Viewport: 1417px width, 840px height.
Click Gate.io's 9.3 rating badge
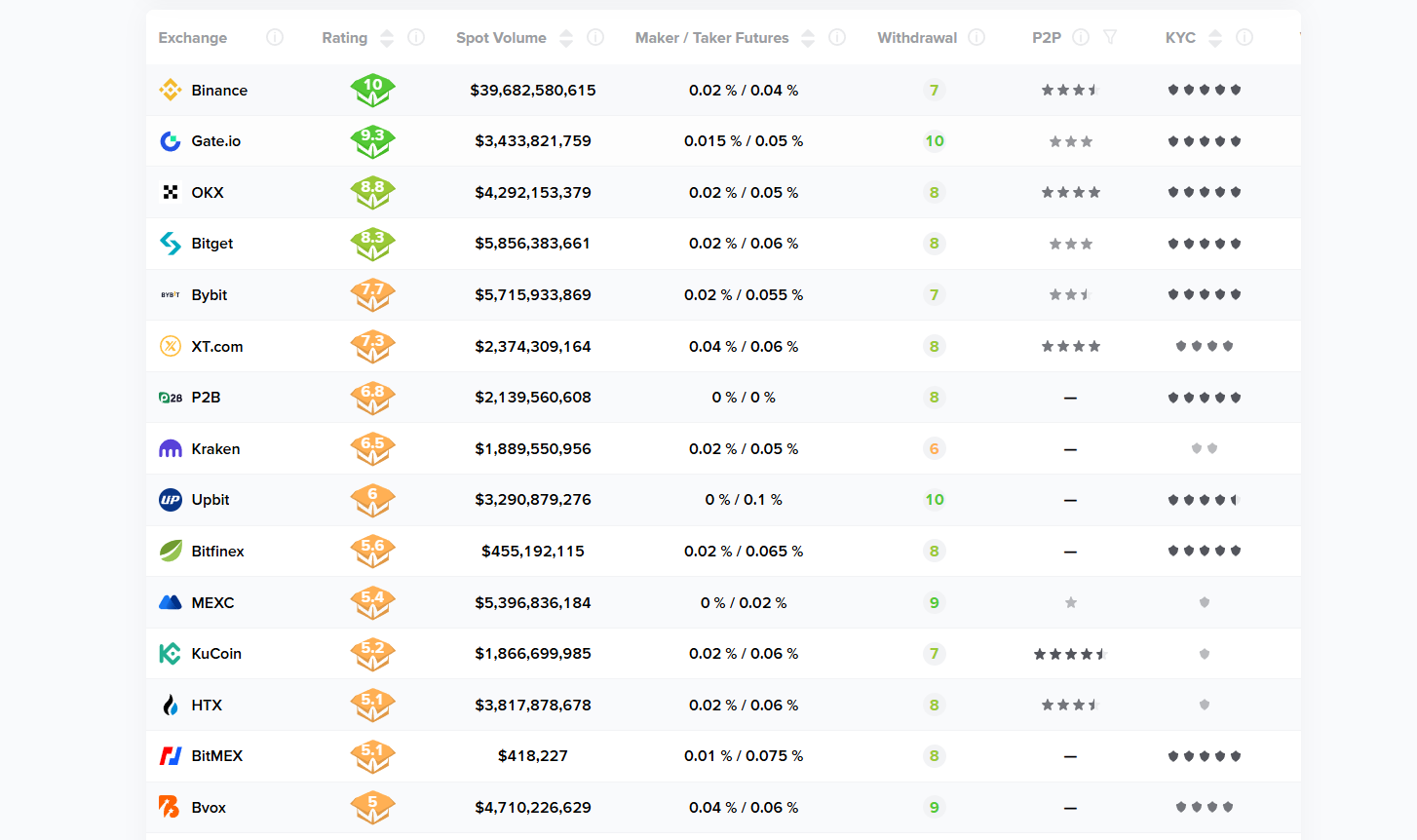tap(372, 141)
